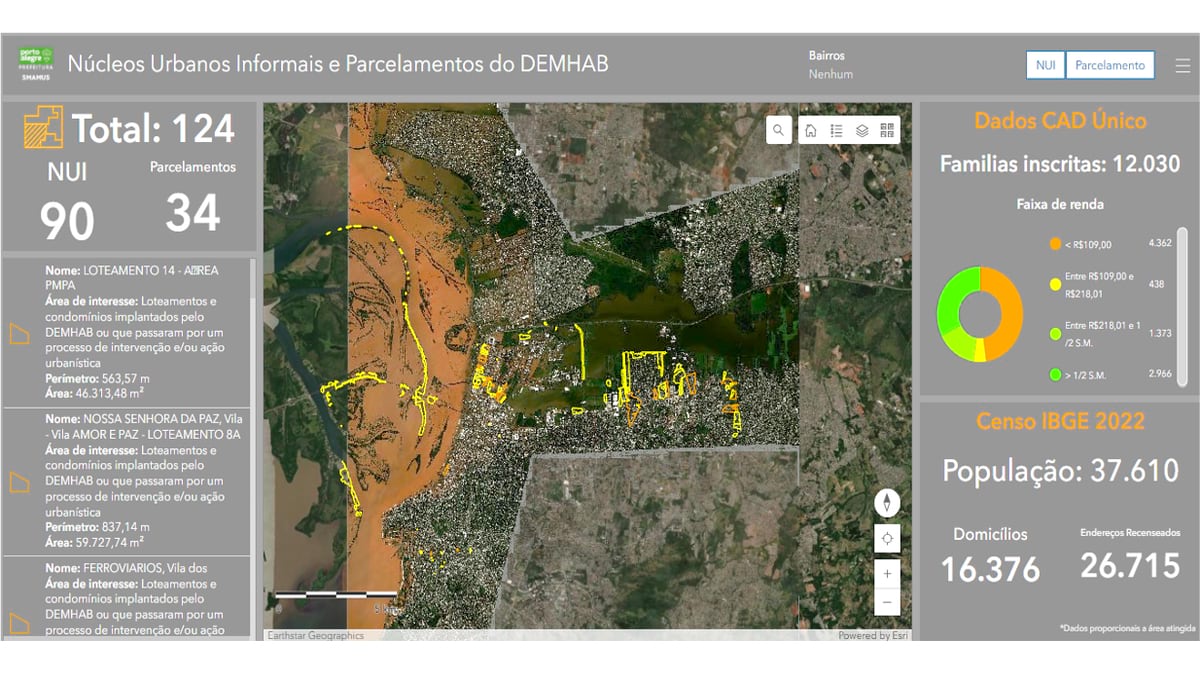Open the hamburger menu at top right
Viewport: 1200px width, 675px height.
pos(1182,64)
